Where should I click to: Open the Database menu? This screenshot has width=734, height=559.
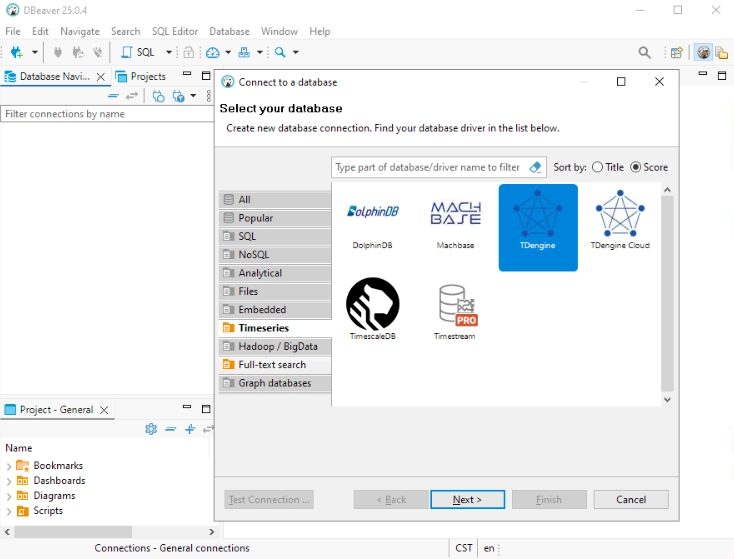229,31
